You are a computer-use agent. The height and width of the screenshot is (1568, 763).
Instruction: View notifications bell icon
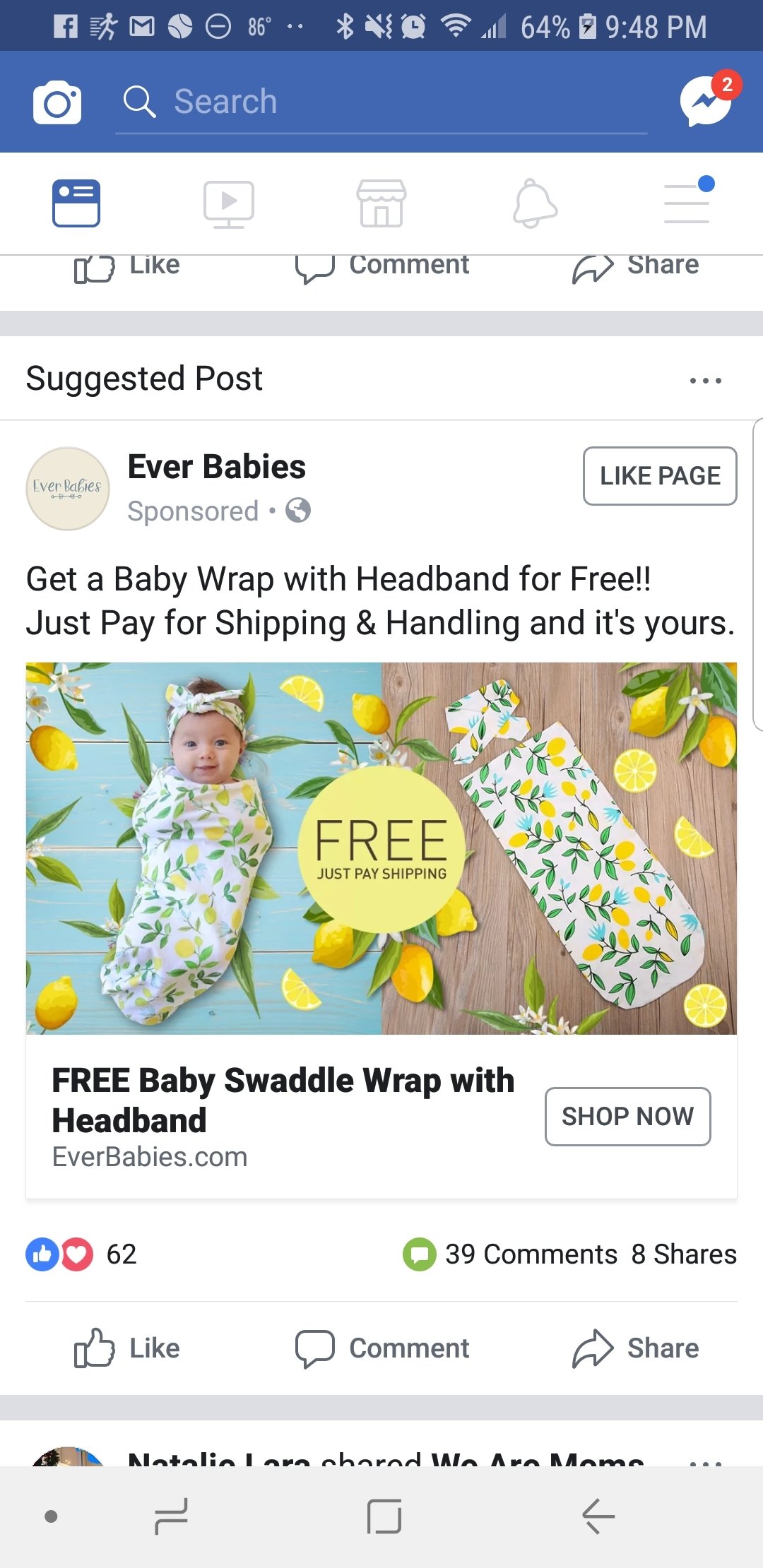point(535,204)
